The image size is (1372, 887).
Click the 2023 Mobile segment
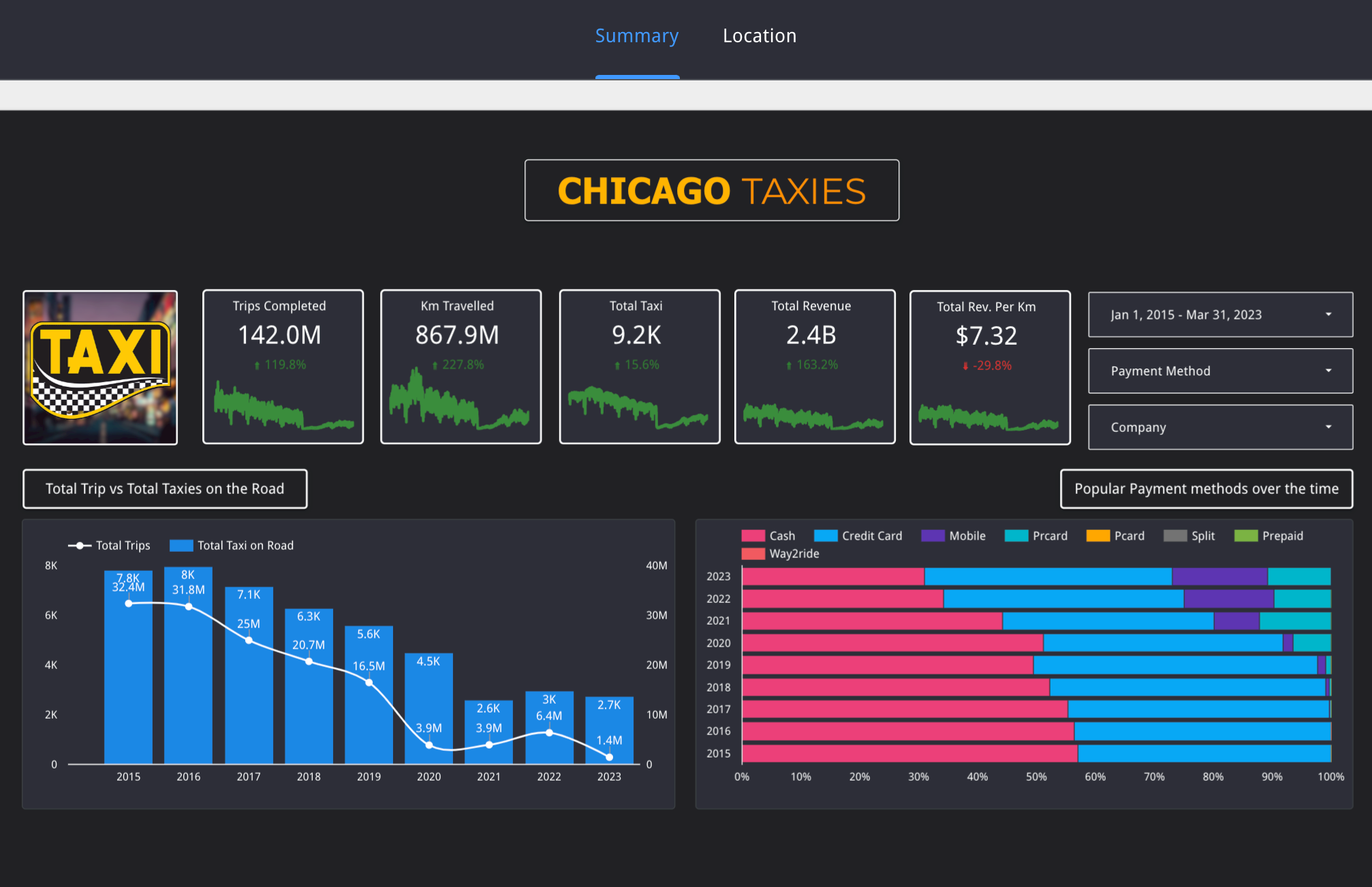tap(1220, 576)
